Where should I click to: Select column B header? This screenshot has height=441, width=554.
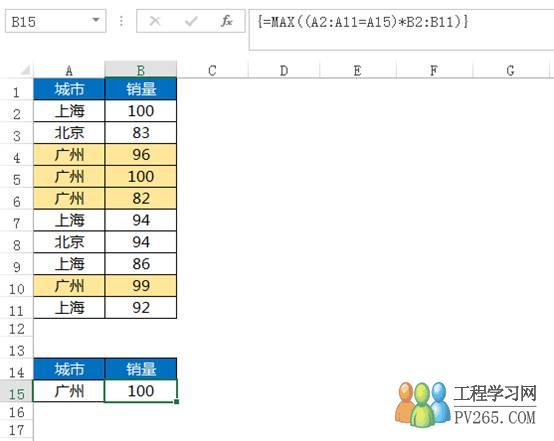coord(141,70)
